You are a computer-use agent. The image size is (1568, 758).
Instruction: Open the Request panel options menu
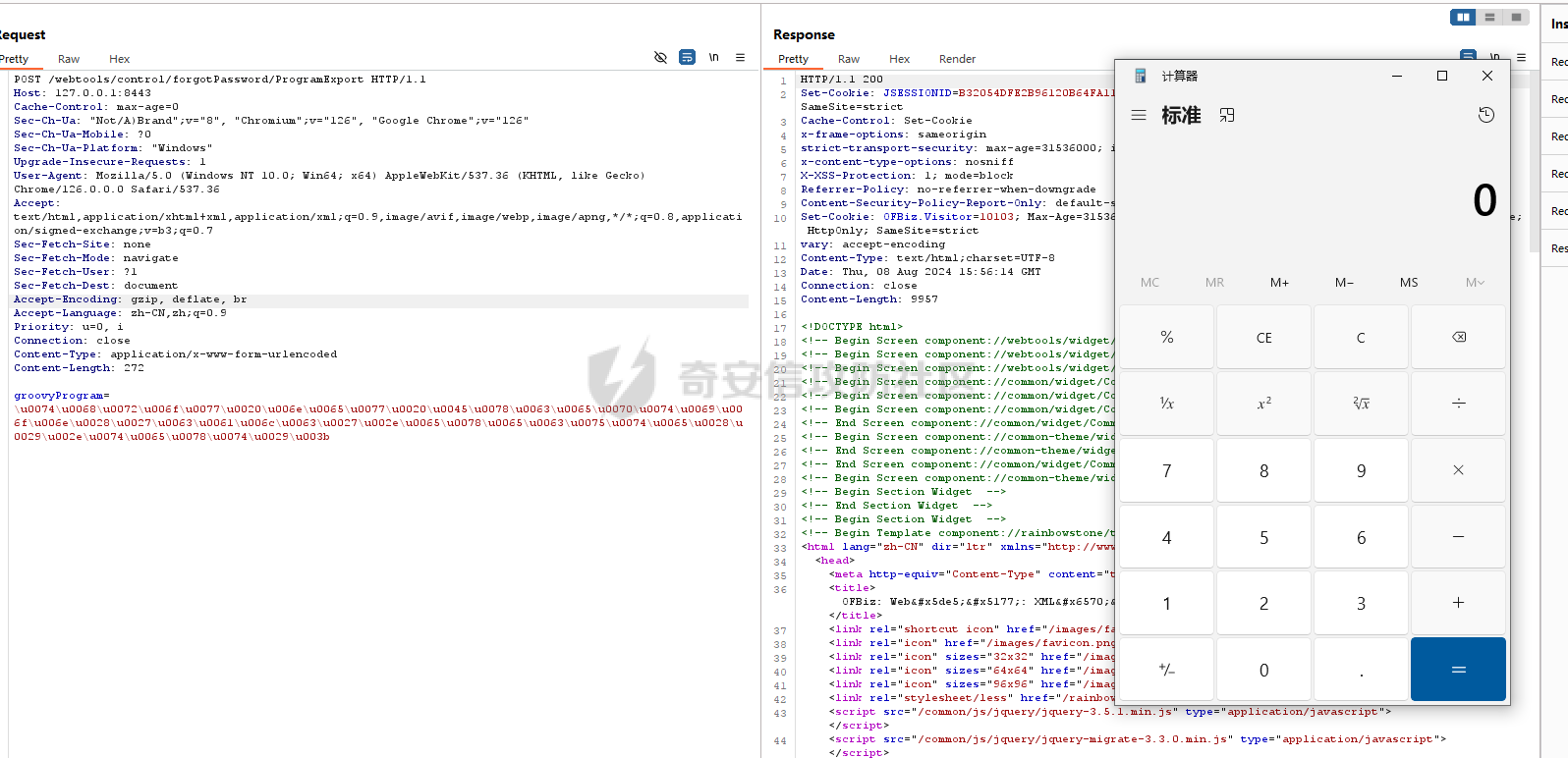click(741, 58)
